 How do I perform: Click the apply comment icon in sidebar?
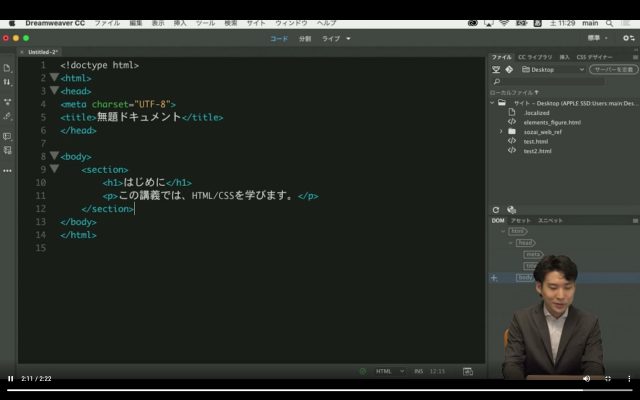(7, 136)
